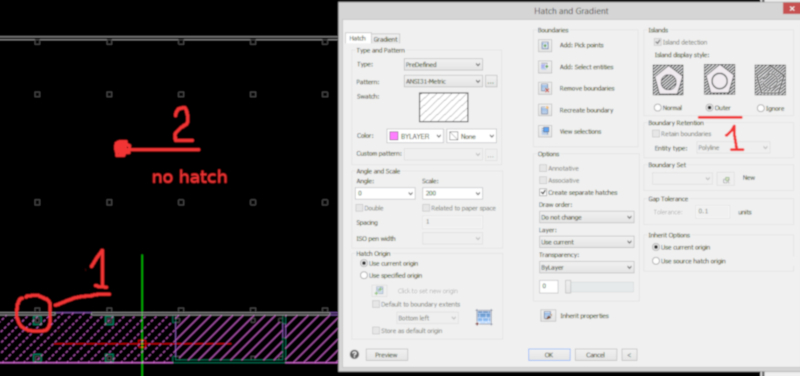Click the collapse dialog arrow button
This screenshot has height=376, width=800.
630,355
